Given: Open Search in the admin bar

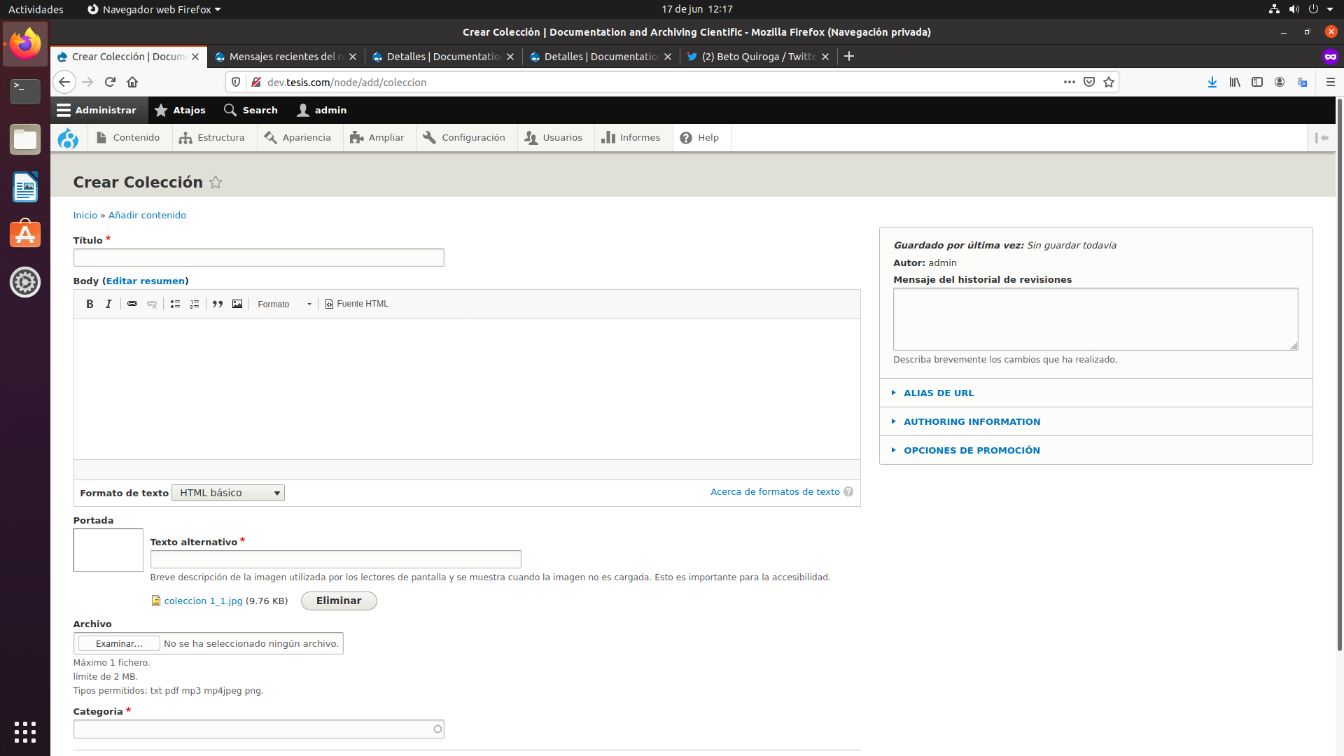Looking at the screenshot, I should tap(249, 110).
